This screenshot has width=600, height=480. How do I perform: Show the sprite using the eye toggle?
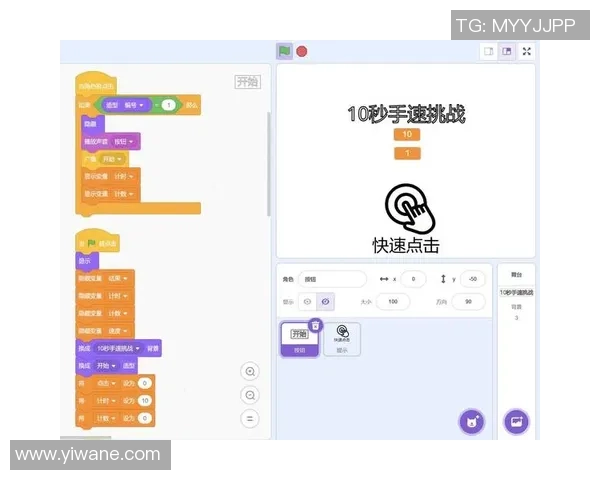tap(307, 302)
